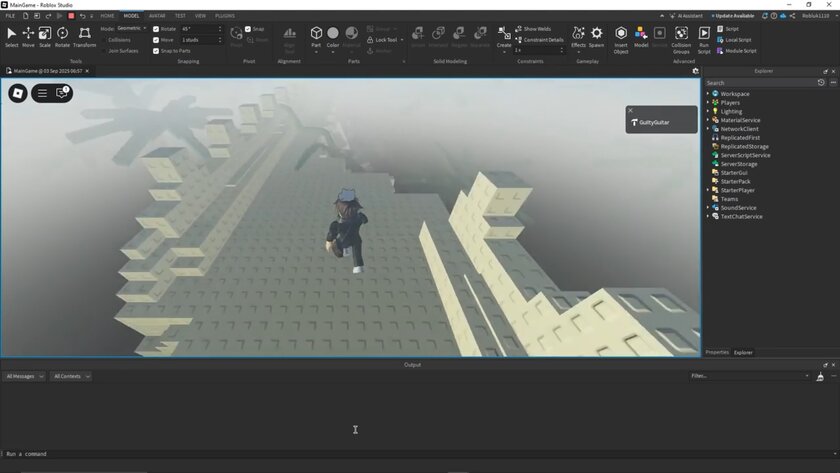
Task: Toggle the Pivot Snap checkbox
Action: (x=248, y=29)
